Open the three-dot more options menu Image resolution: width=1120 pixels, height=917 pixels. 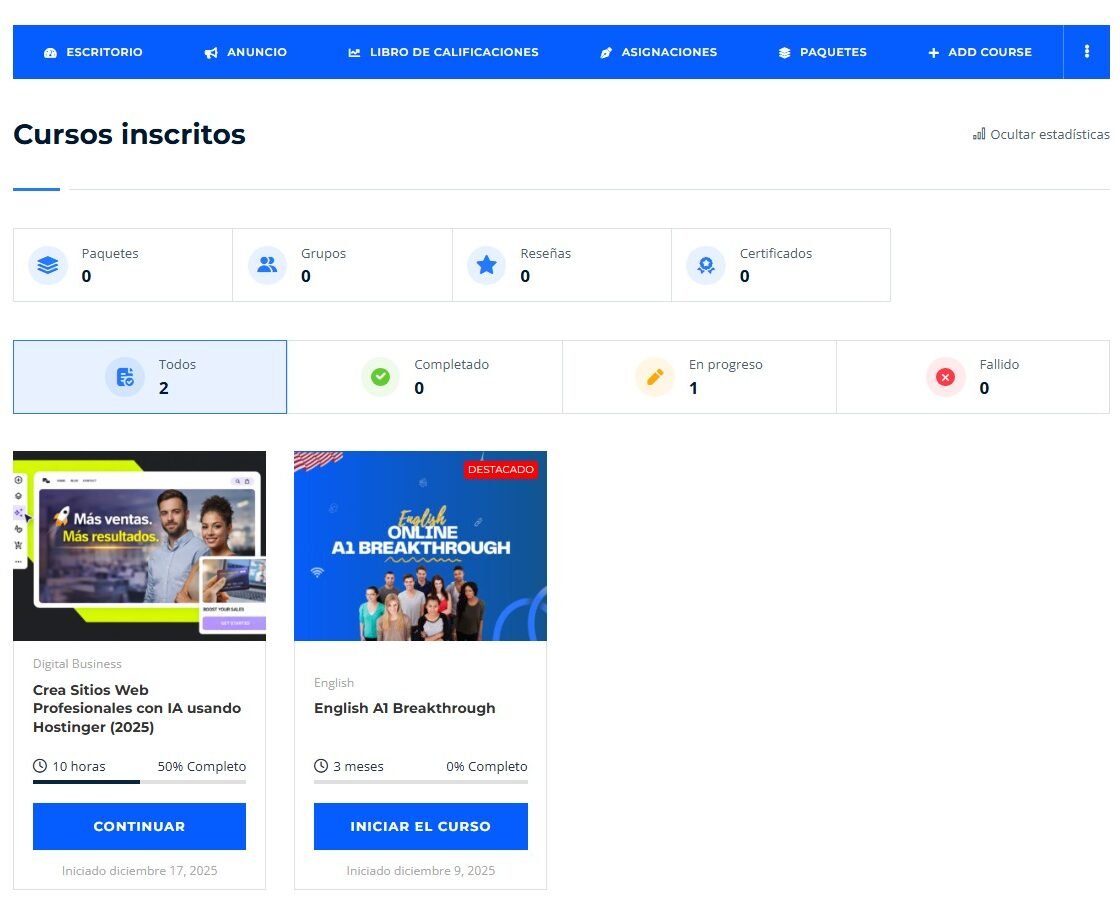point(1087,52)
